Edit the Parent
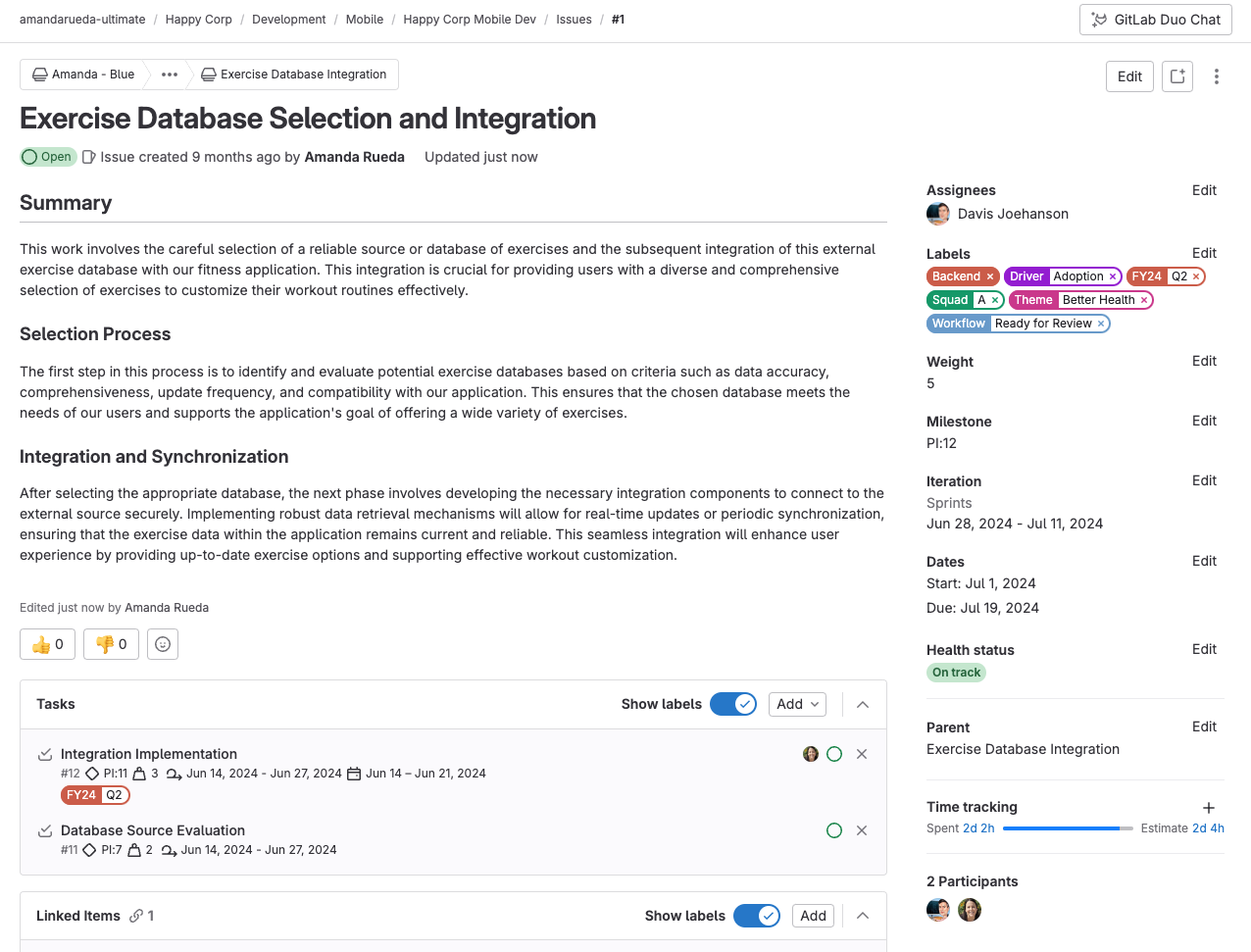The width and height of the screenshot is (1251, 952). coord(1204,727)
